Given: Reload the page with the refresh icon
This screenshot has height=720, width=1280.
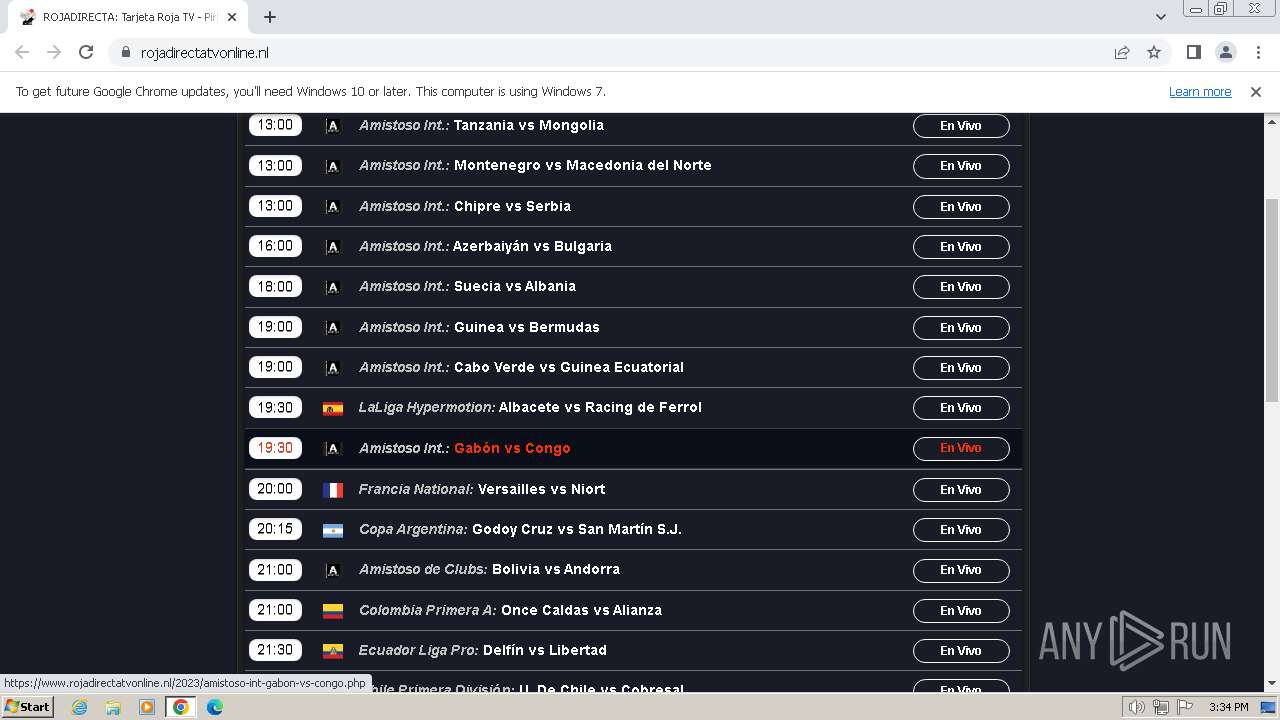Looking at the screenshot, I should click(x=86, y=52).
